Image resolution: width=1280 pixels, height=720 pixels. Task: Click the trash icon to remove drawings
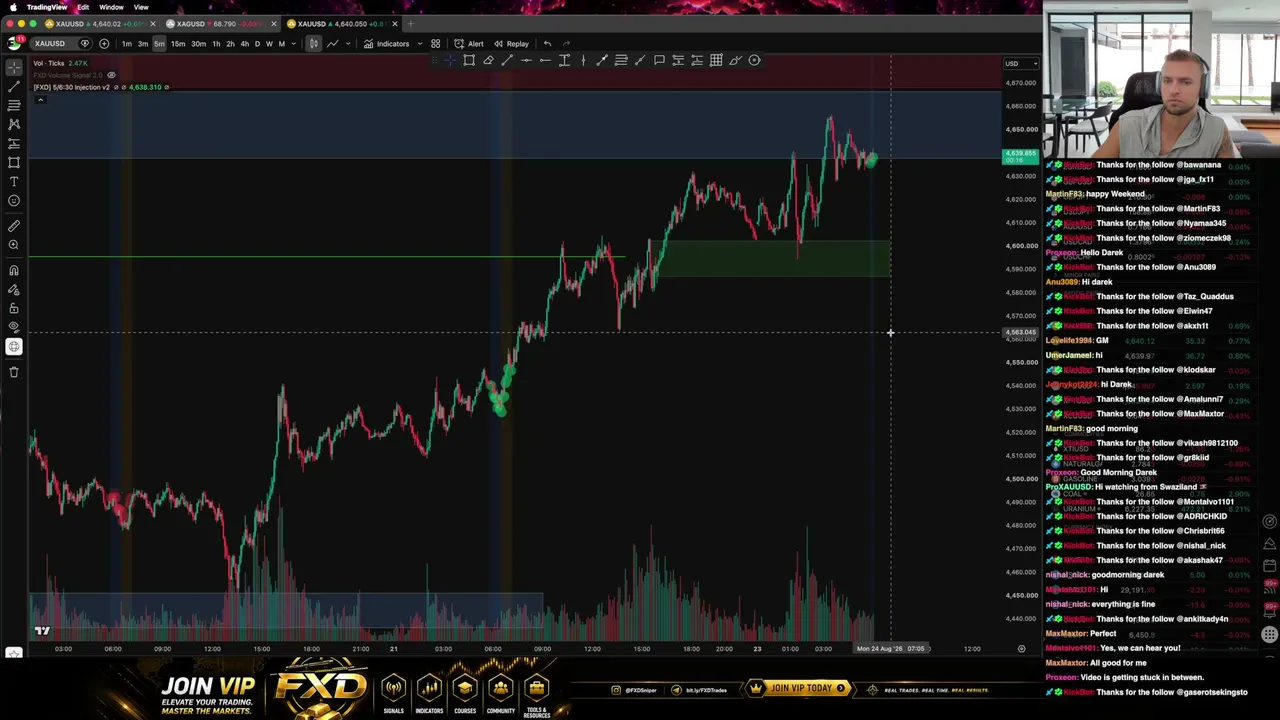pyautogui.click(x=14, y=372)
